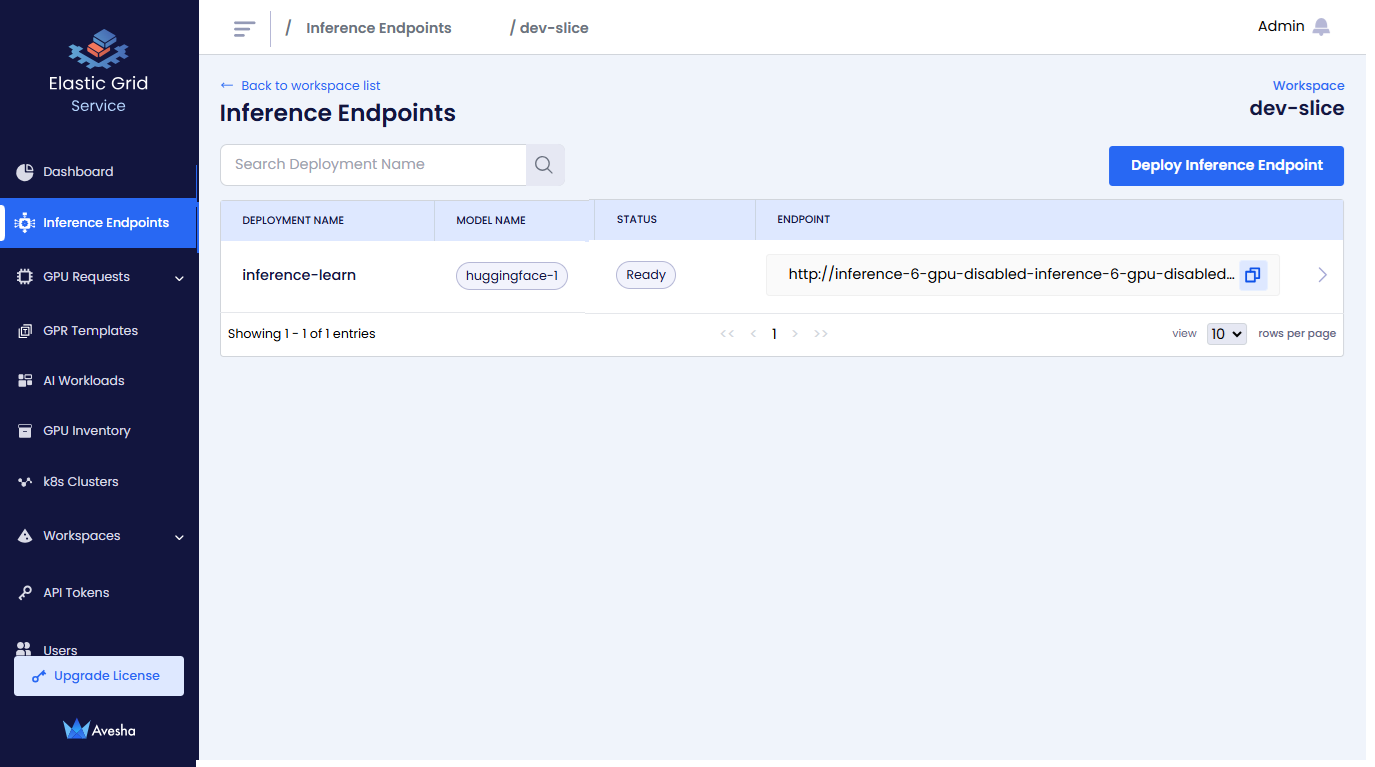Click the Upgrade License button
Viewport: 1375px width, 767px height.
point(99,676)
